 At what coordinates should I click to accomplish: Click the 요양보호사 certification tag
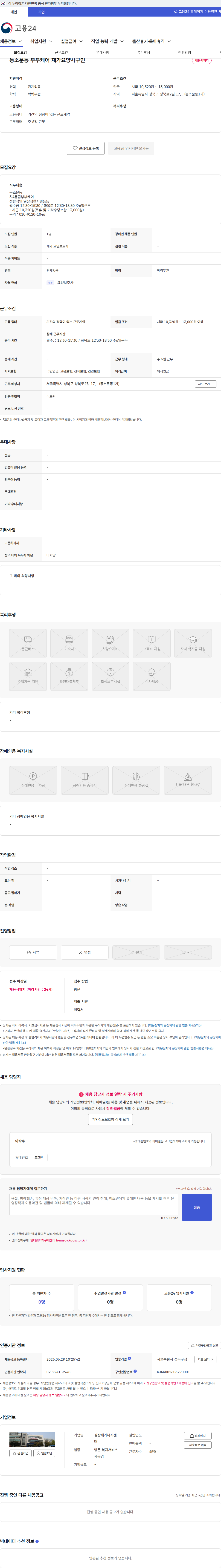coord(65,283)
